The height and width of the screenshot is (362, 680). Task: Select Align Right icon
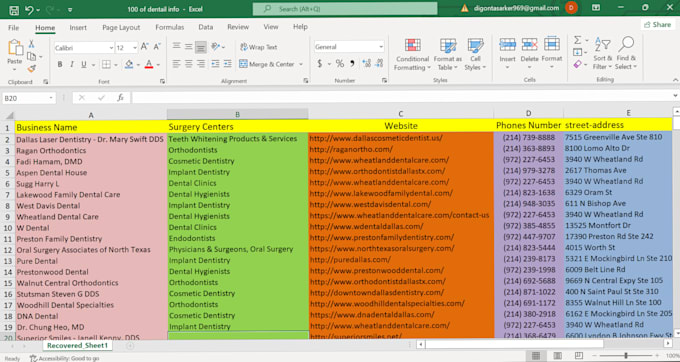(x=201, y=64)
